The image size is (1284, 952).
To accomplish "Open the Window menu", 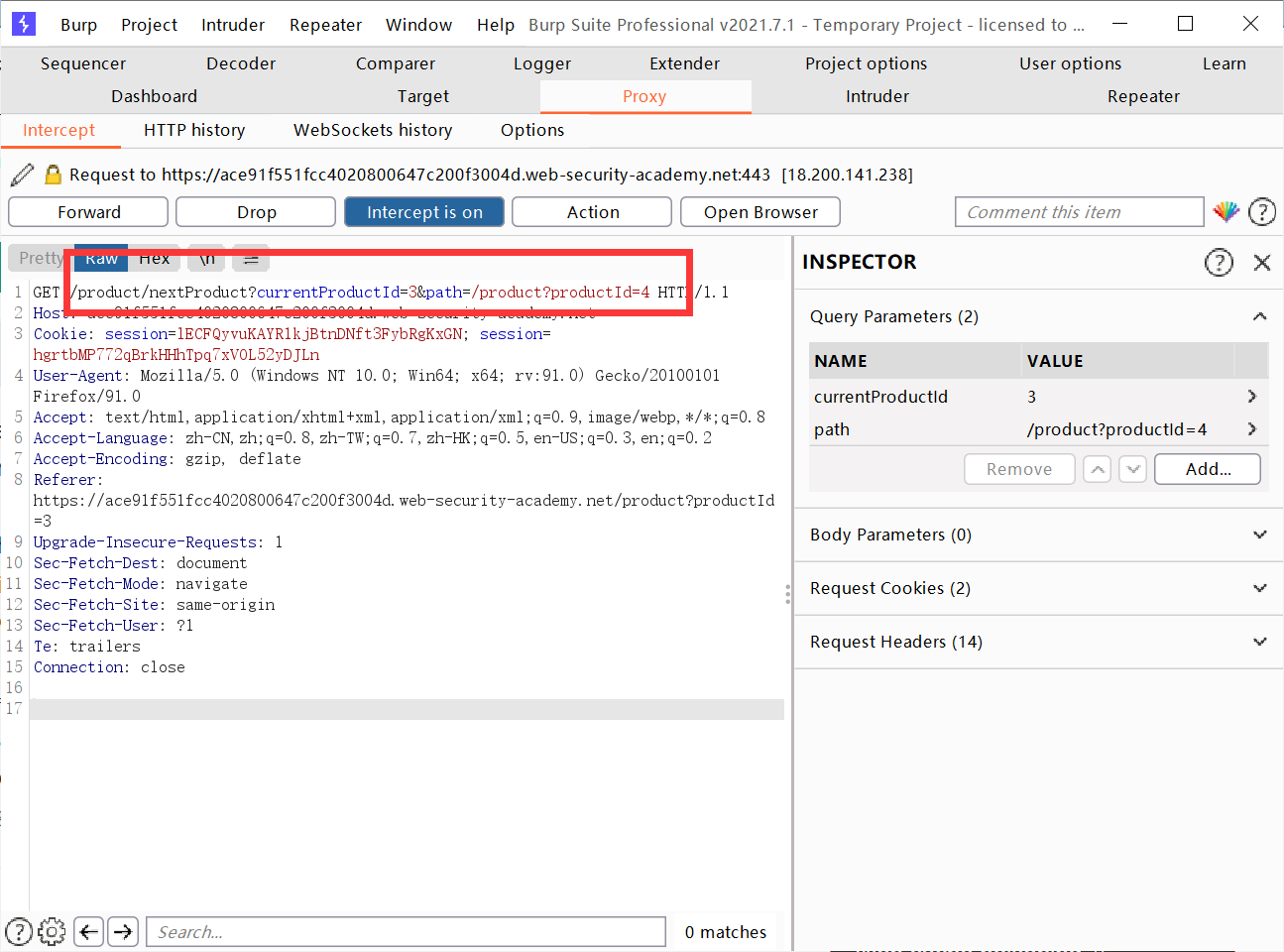I will (x=418, y=25).
